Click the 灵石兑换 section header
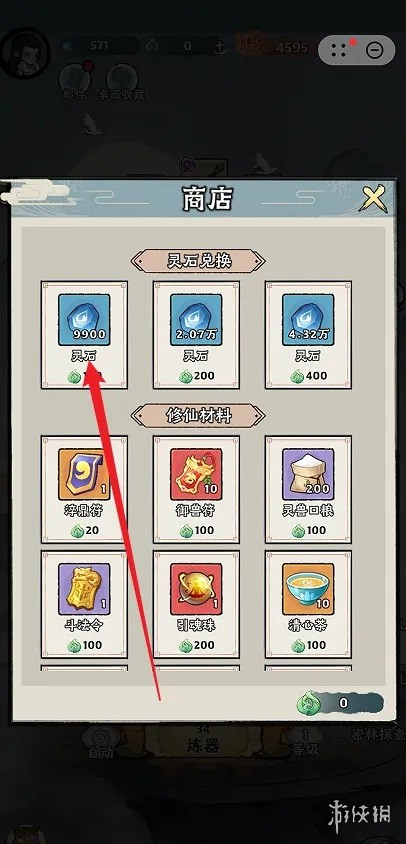Screen dimensions: 406x844 pyautogui.click(x=198, y=261)
